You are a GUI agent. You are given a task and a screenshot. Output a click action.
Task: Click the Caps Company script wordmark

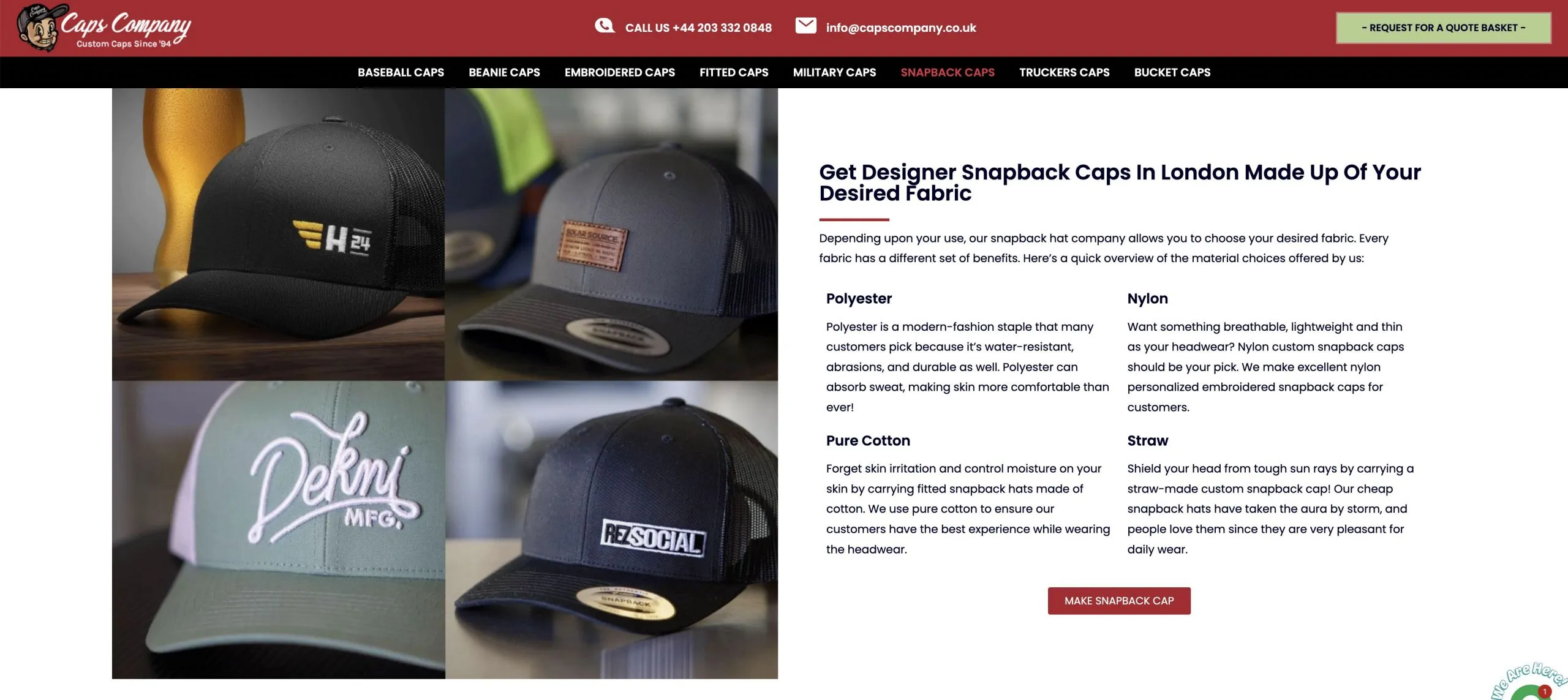(126, 26)
